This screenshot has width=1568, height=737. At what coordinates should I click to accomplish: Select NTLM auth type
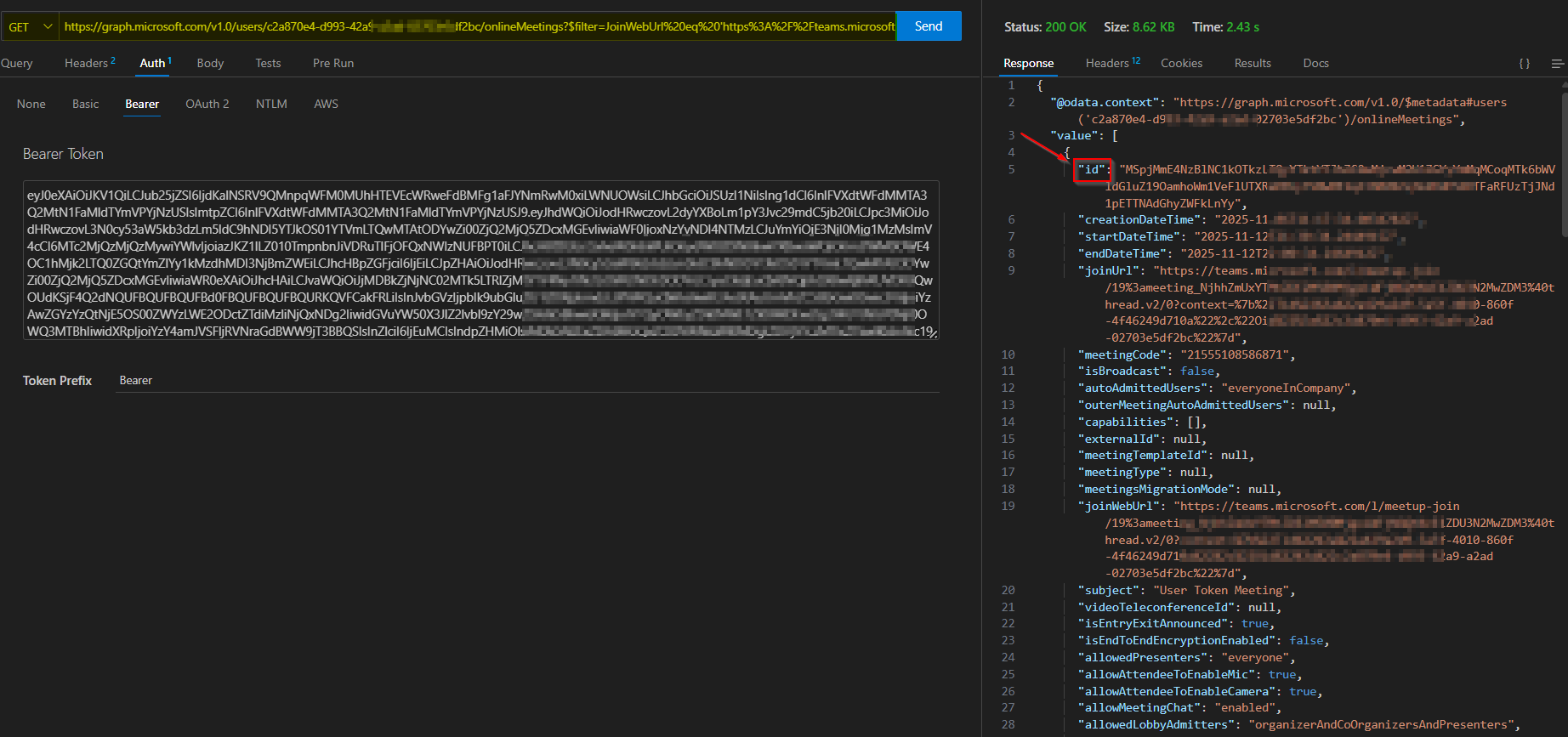click(x=271, y=104)
